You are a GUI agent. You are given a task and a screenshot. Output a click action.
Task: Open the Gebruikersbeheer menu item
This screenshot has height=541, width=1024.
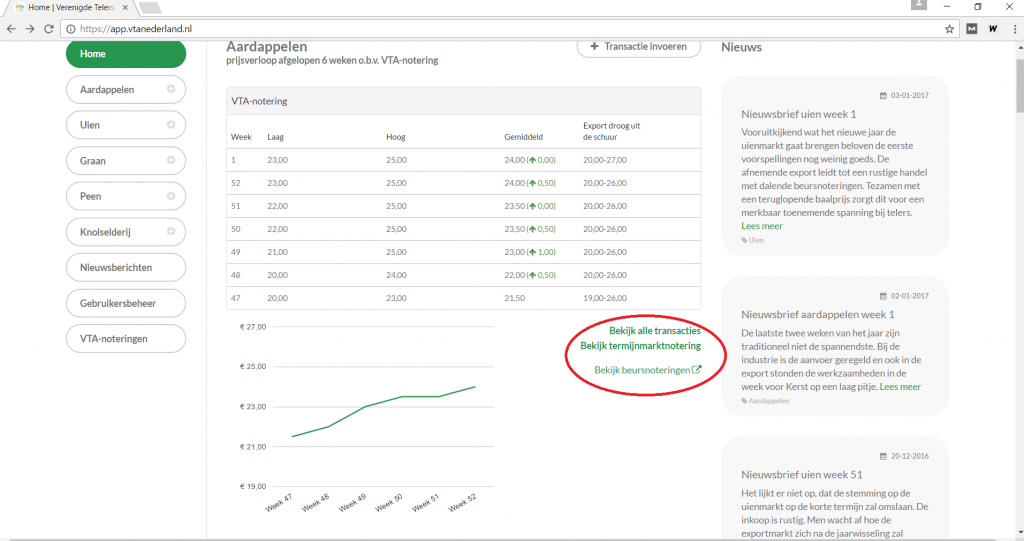point(126,303)
